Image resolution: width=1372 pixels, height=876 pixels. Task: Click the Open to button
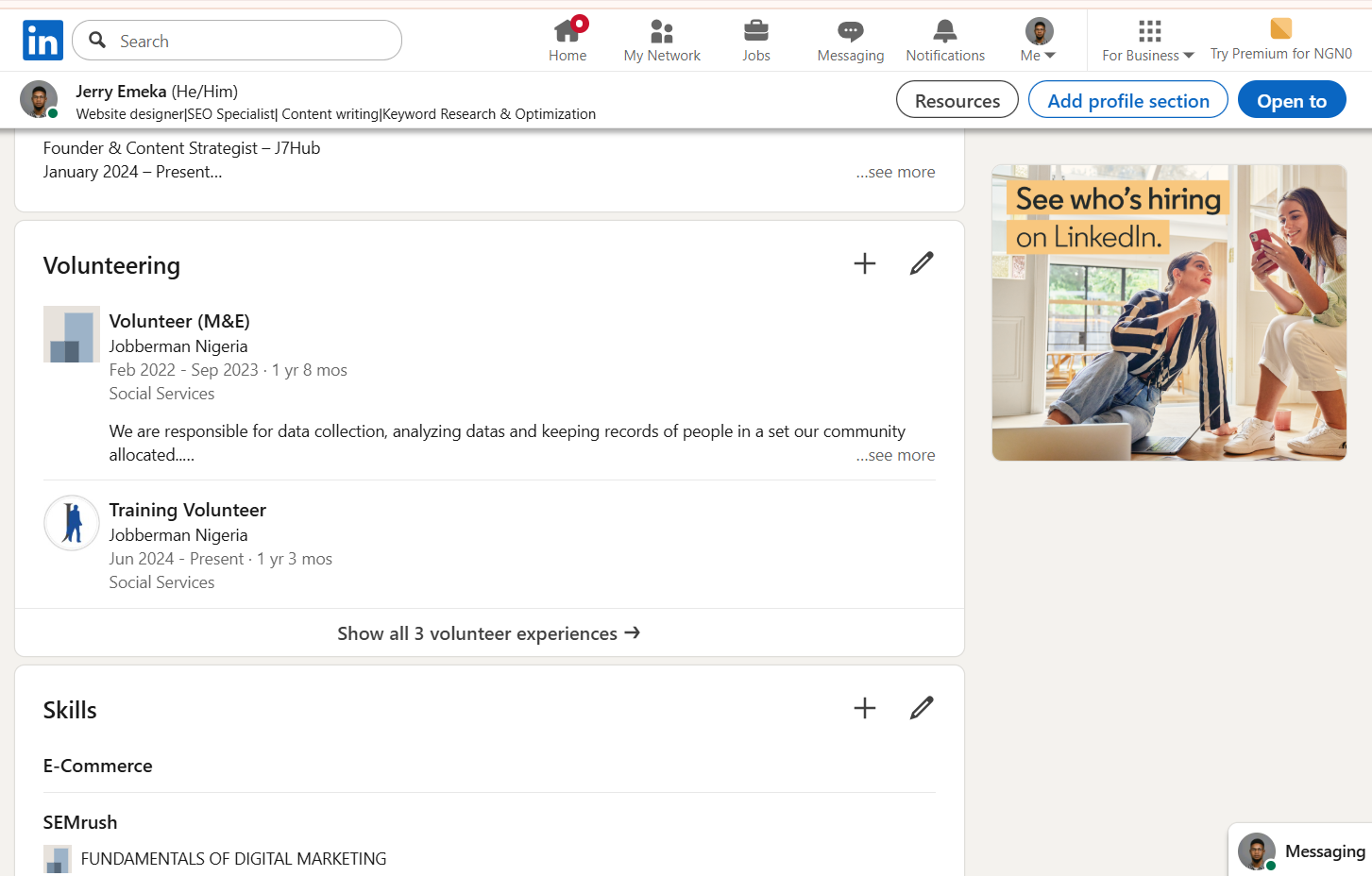coord(1292,99)
